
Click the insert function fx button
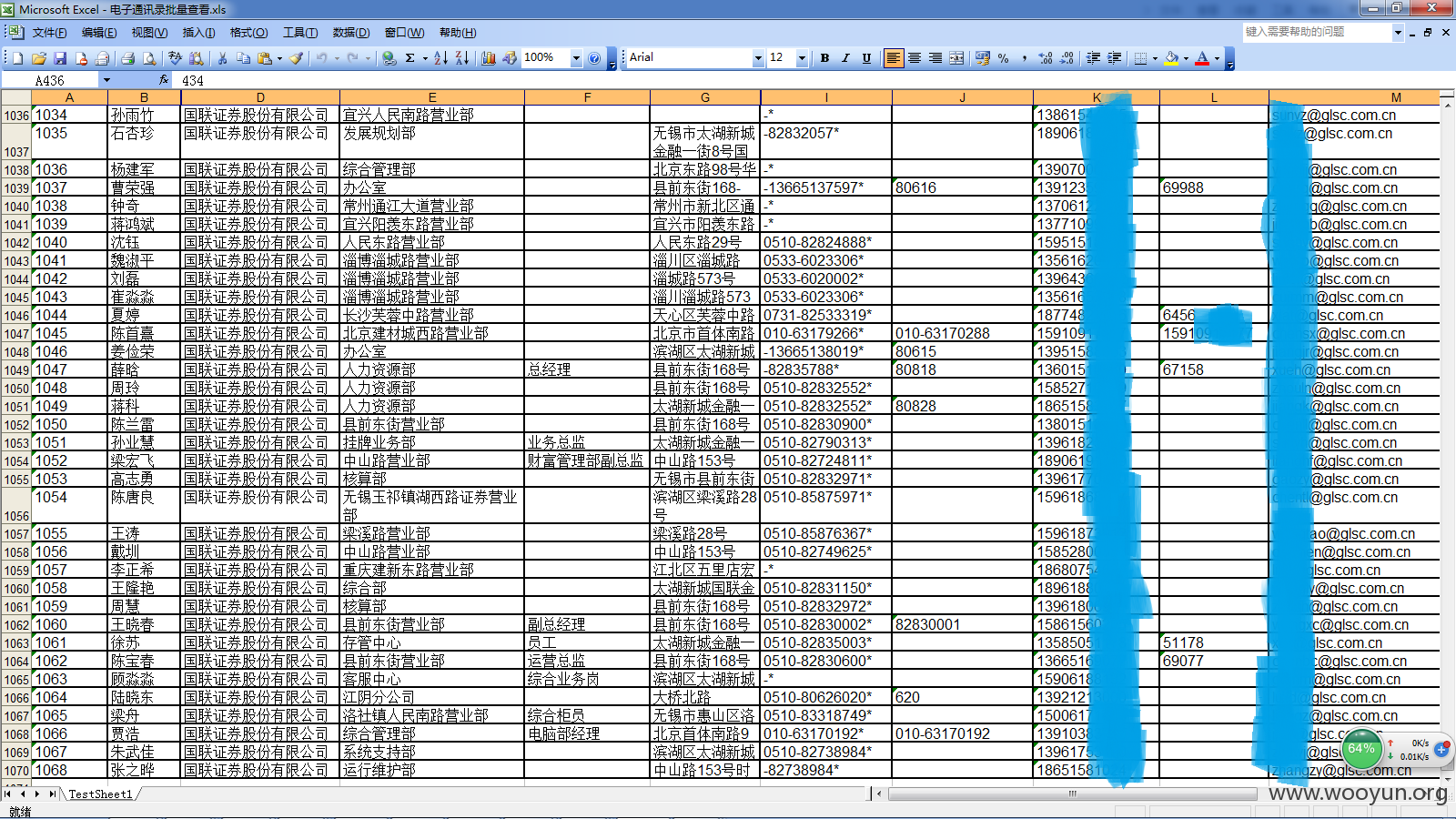165,80
